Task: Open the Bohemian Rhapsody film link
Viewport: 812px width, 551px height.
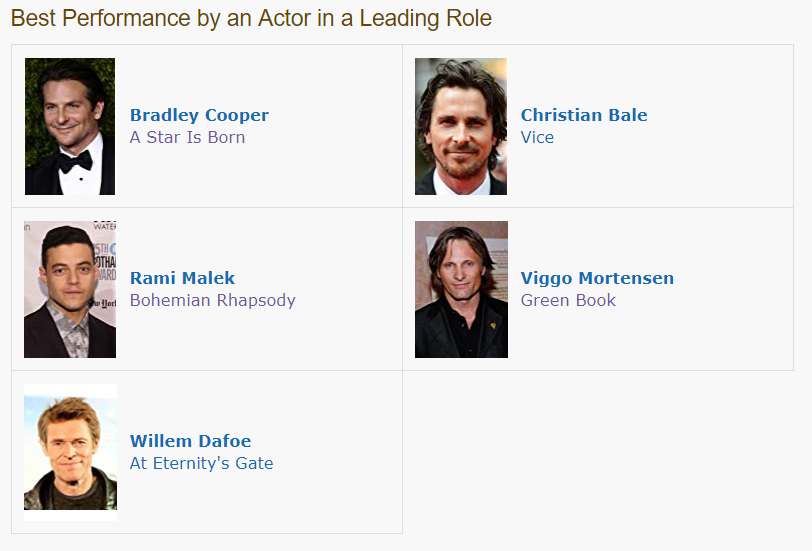Action: pos(212,300)
